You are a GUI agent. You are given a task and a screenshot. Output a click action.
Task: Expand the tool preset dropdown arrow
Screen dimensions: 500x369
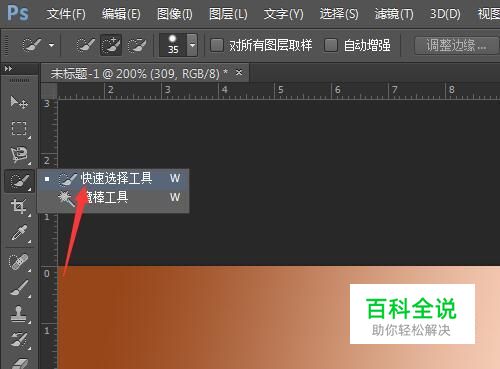point(51,45)
